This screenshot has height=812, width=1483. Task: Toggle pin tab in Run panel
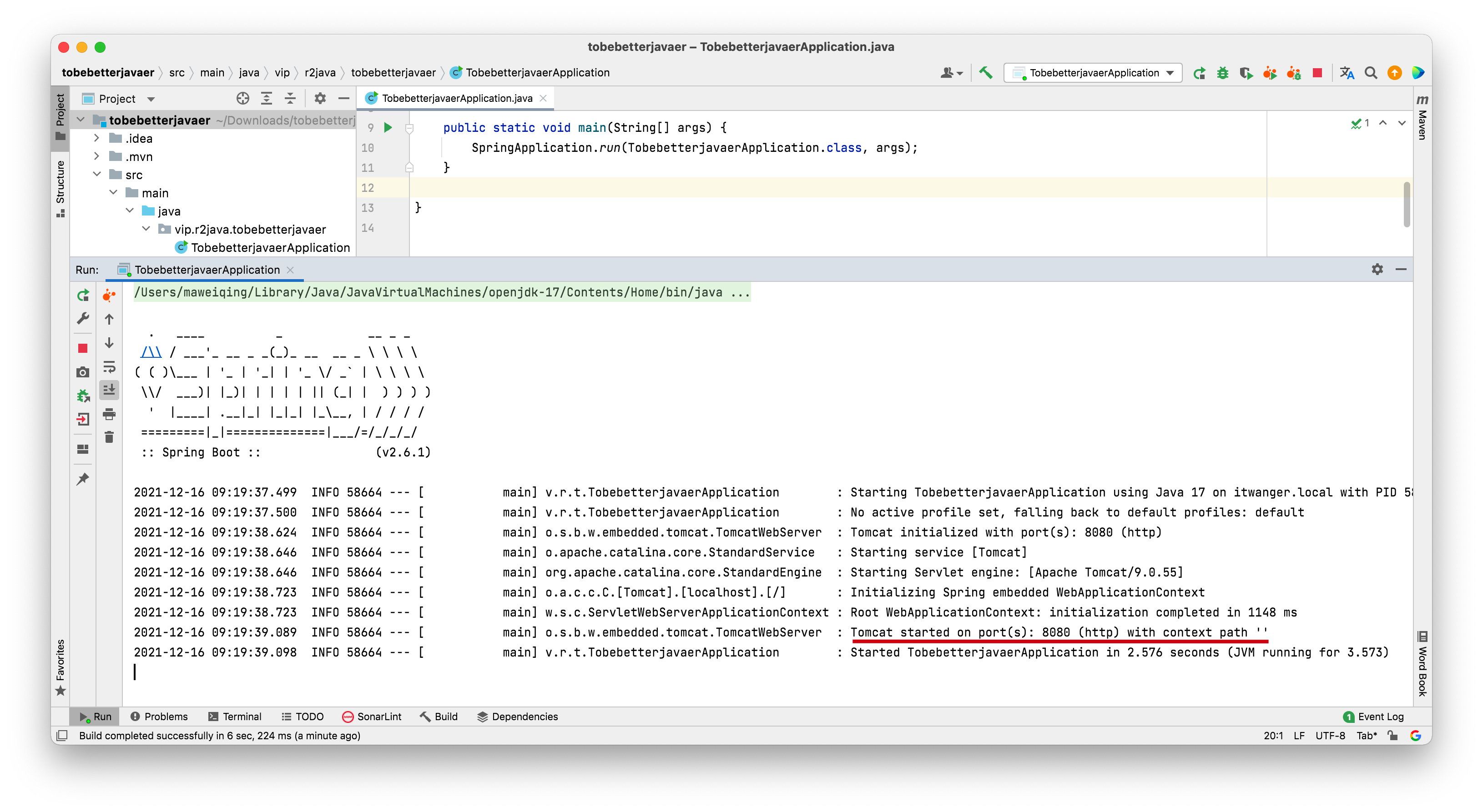(83, 478)
